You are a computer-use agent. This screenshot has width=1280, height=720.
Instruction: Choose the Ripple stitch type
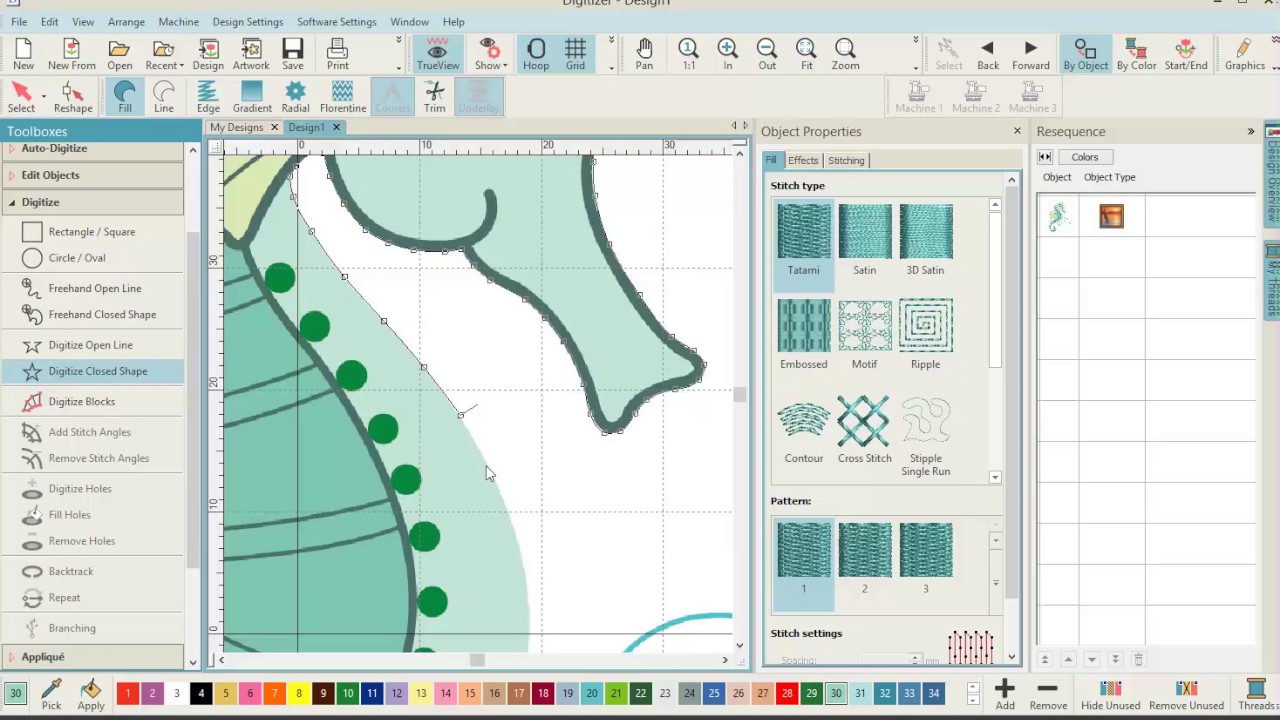pos(926,334)
